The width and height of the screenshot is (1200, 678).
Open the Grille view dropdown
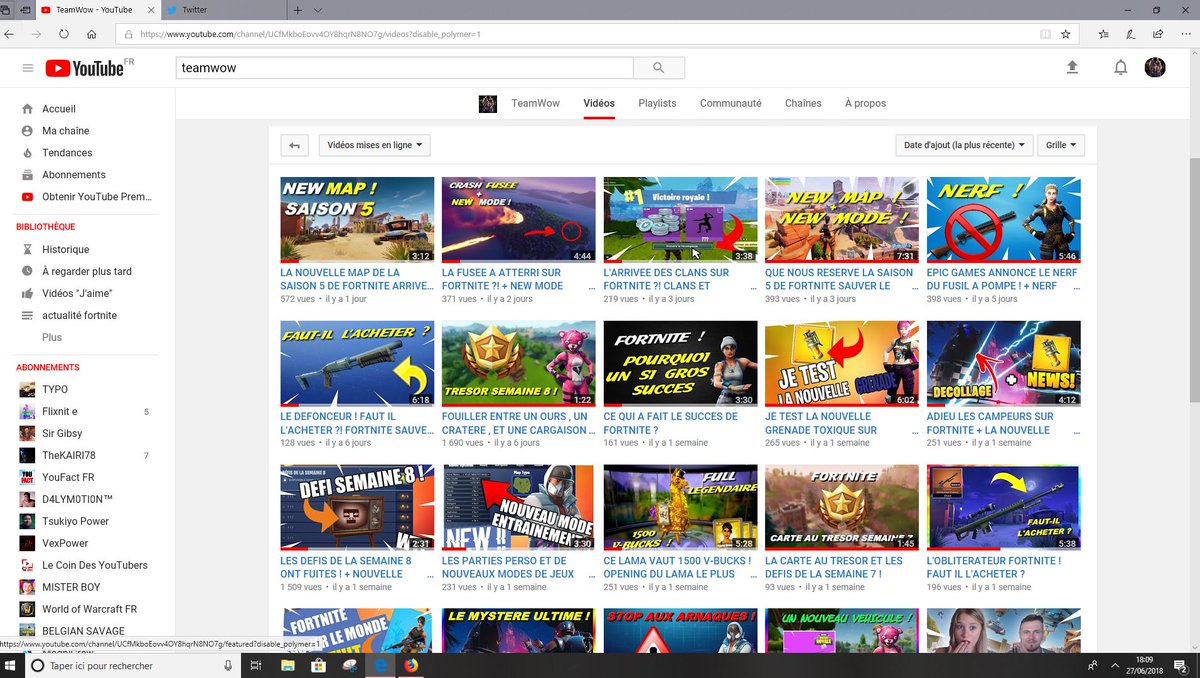tap(1061, 145)
